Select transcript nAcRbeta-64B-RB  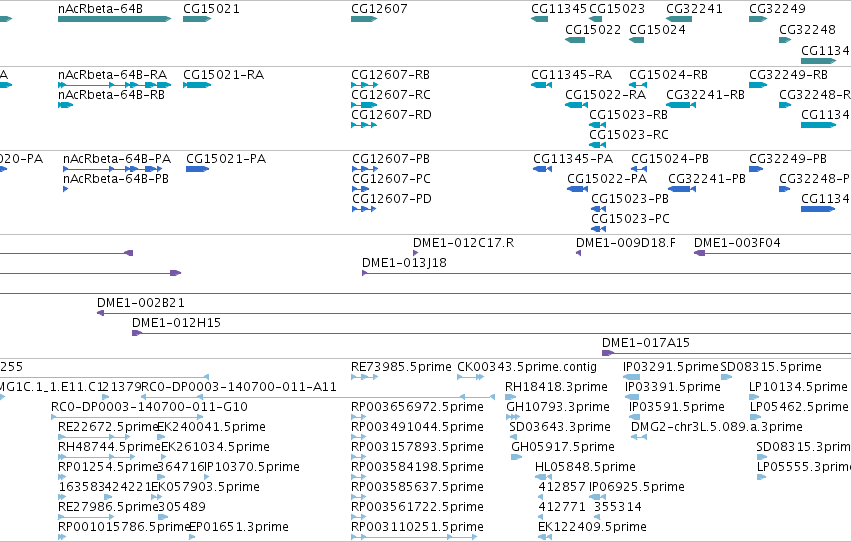point(65,105)
